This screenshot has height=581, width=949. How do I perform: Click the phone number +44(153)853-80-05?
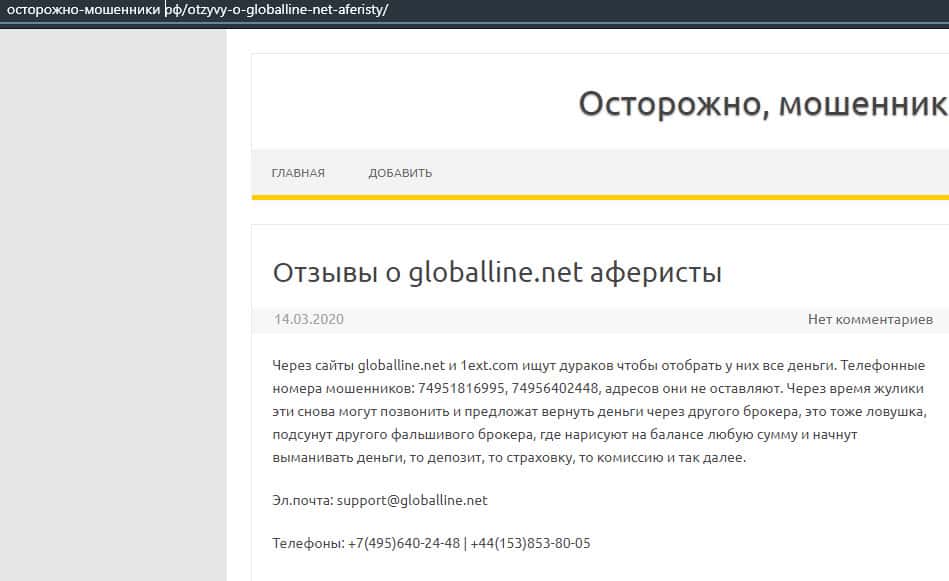coord(531,543)
